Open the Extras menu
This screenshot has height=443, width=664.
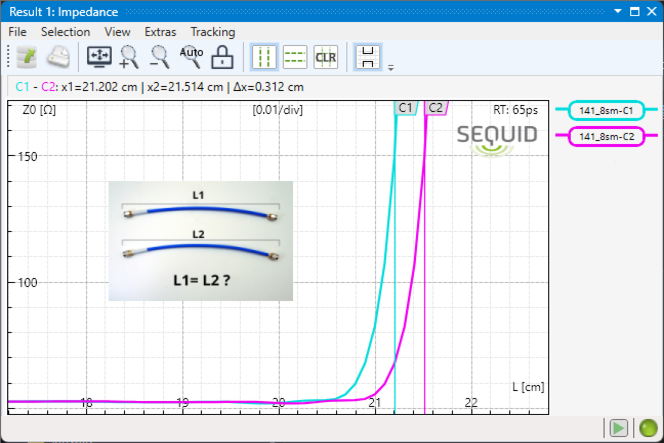click(160, 32)
